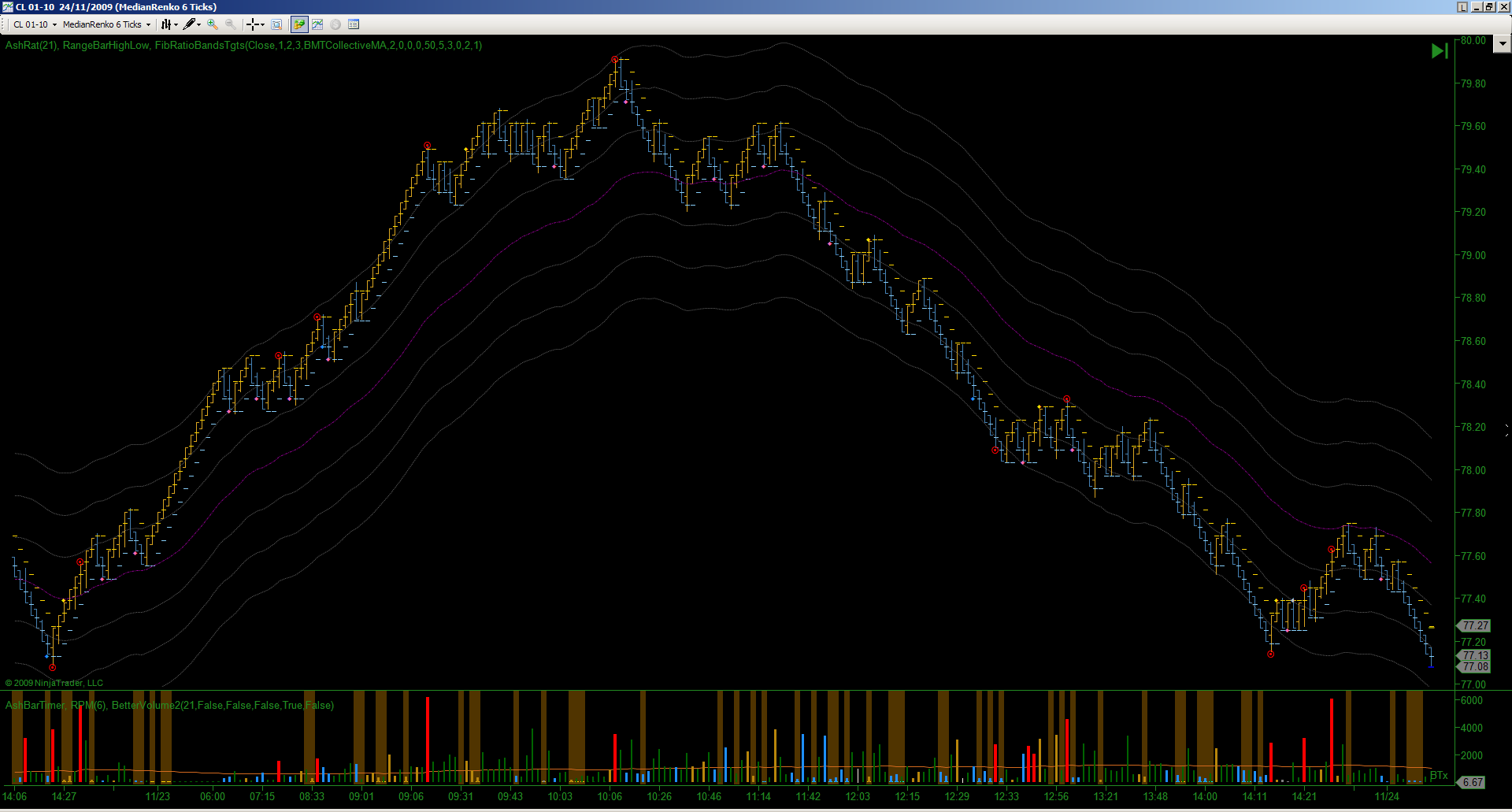Image resolution: width=1512 pixels, height=812 pixels.
Task: Click the '14:06' time axis label
Action: click(15, 796)
